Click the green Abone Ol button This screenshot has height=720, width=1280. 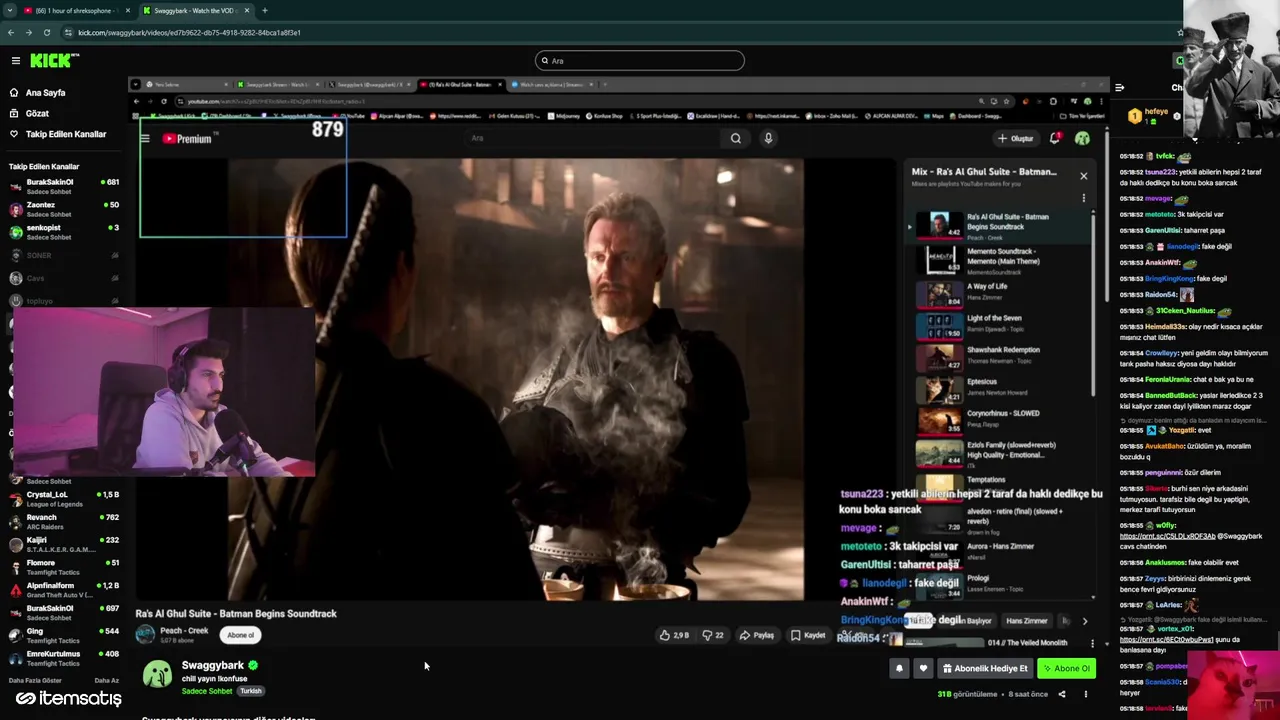pos(1066,668)
